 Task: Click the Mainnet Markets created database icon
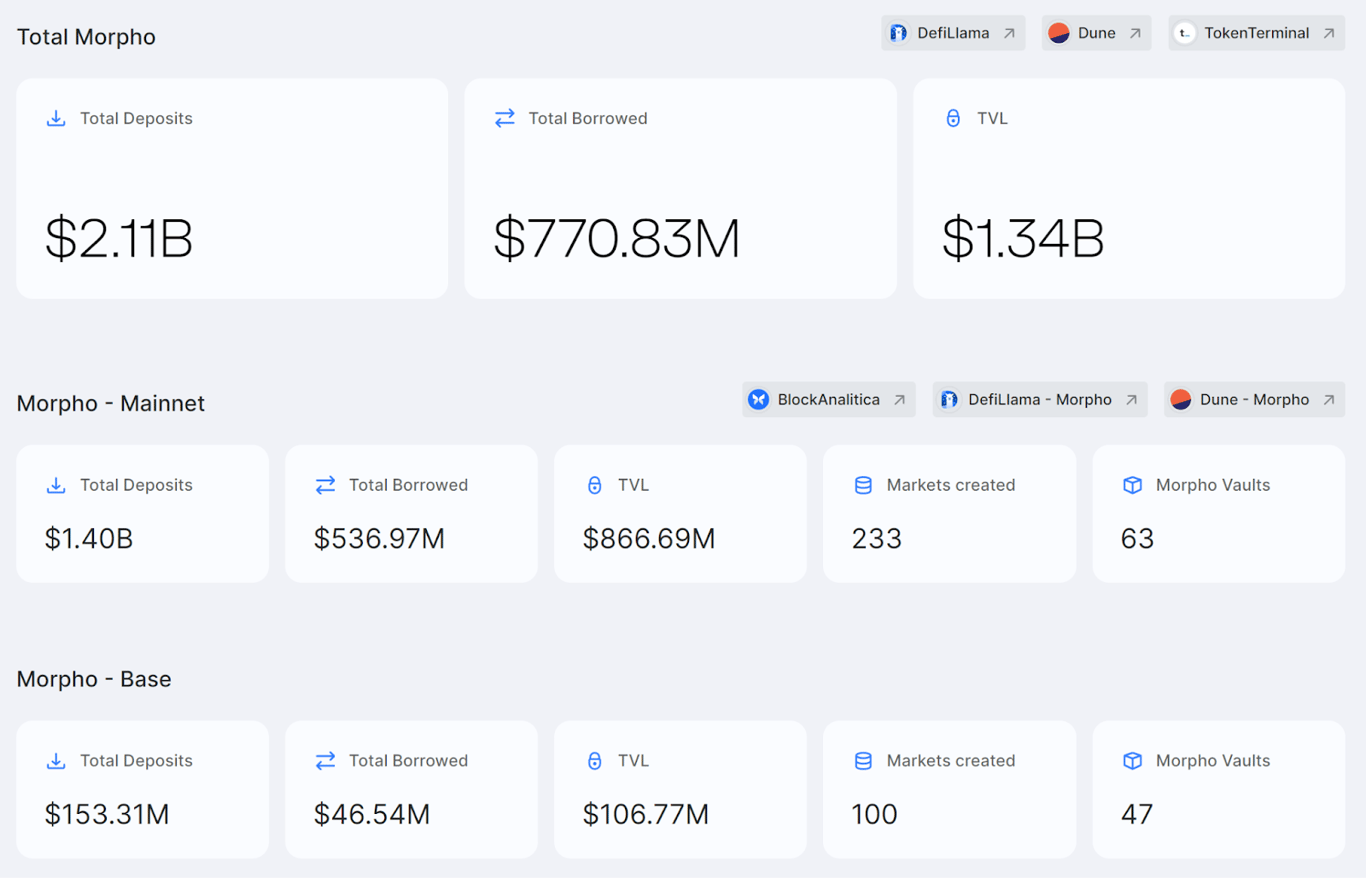click(863, 485)
